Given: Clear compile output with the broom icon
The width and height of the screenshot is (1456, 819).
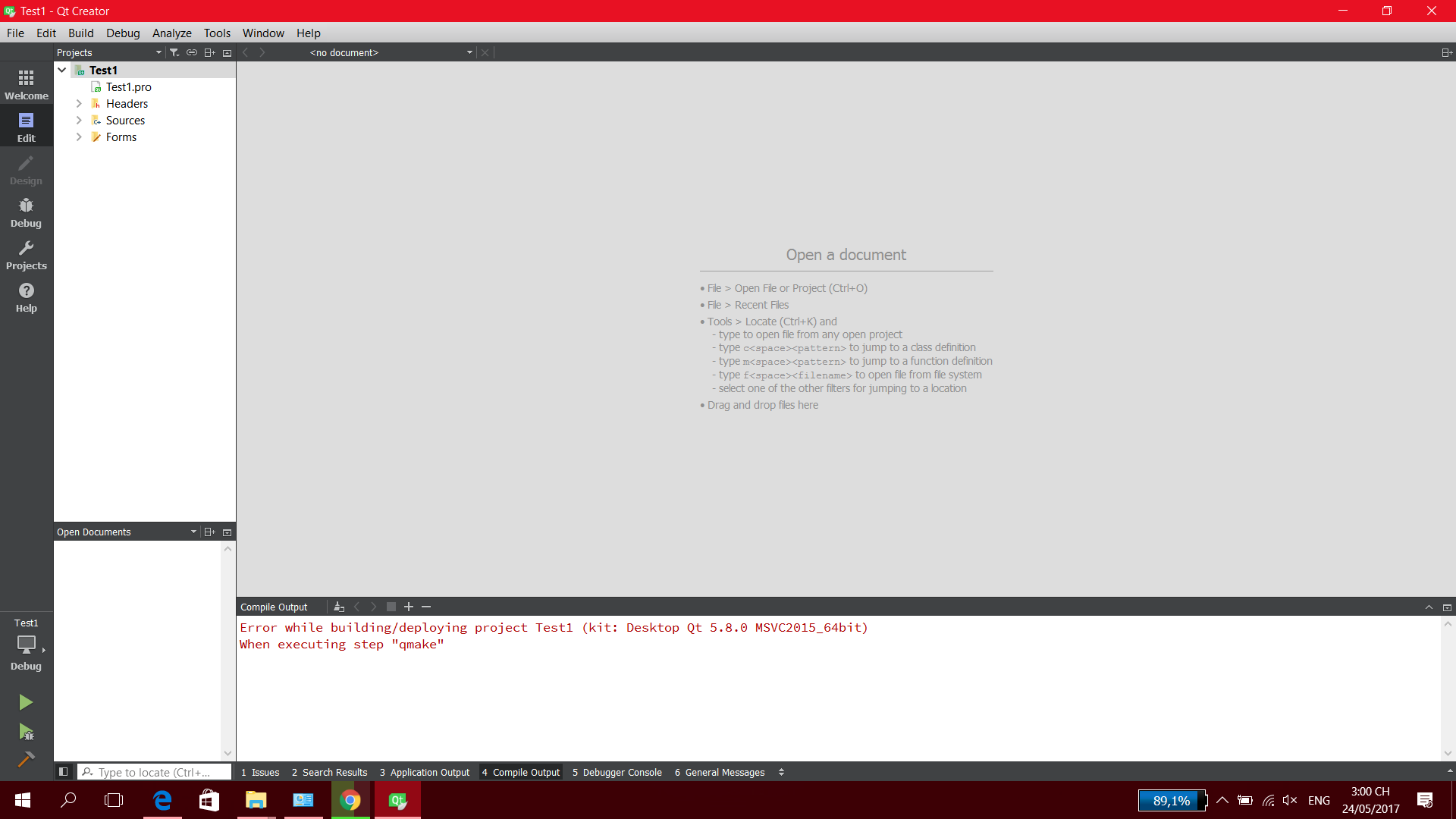Looking at the screenshot, I should 339,607.
